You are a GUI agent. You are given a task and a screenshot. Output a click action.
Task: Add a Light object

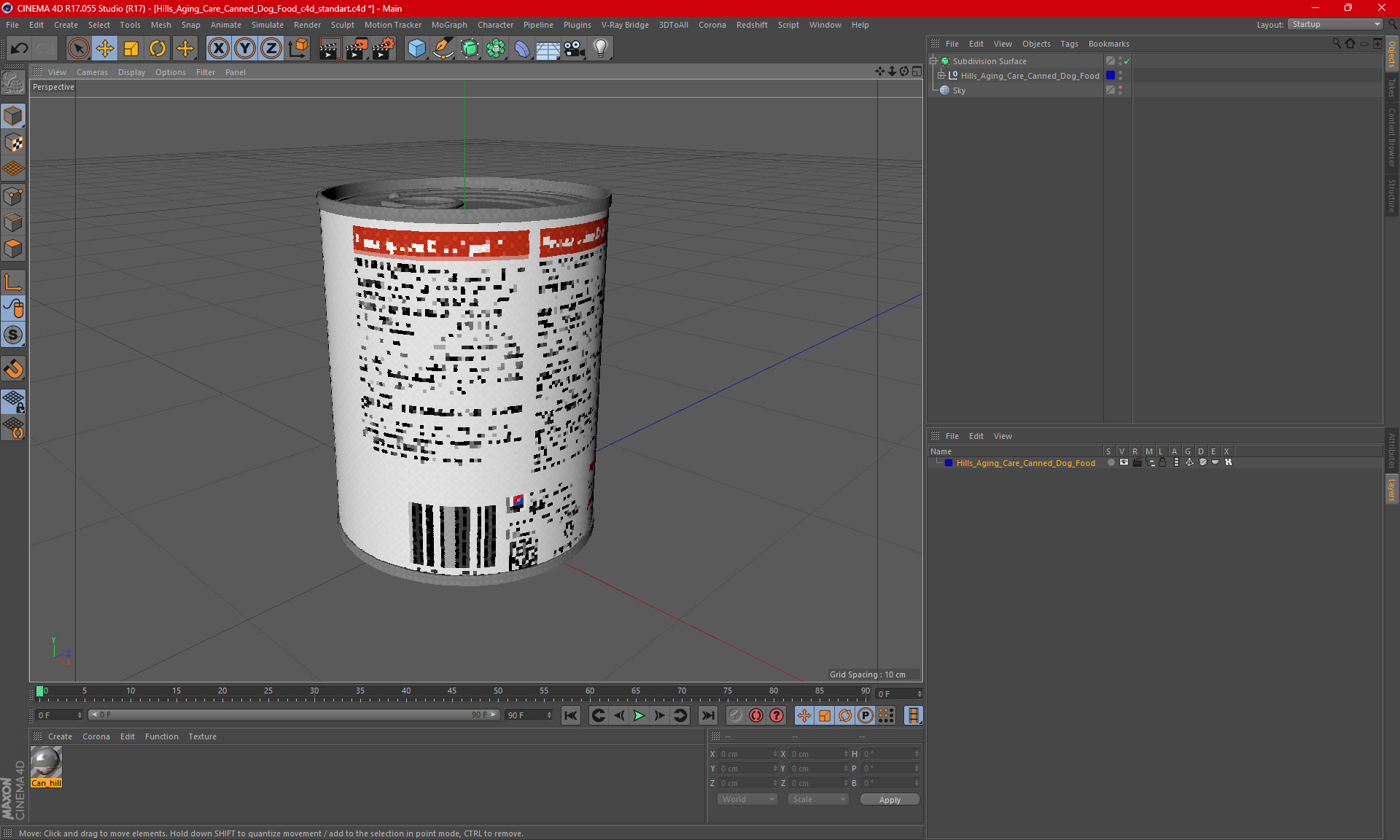[600, 49]
